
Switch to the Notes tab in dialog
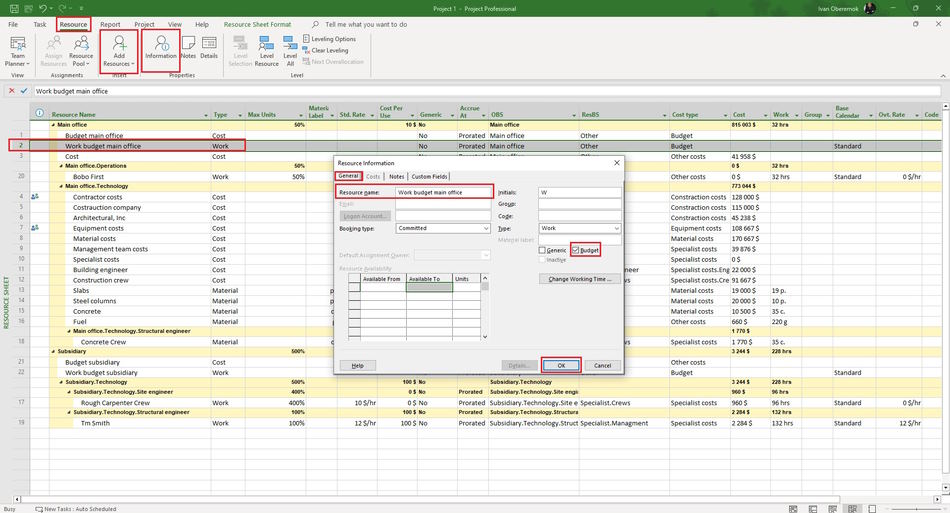(x=396, y=176)
